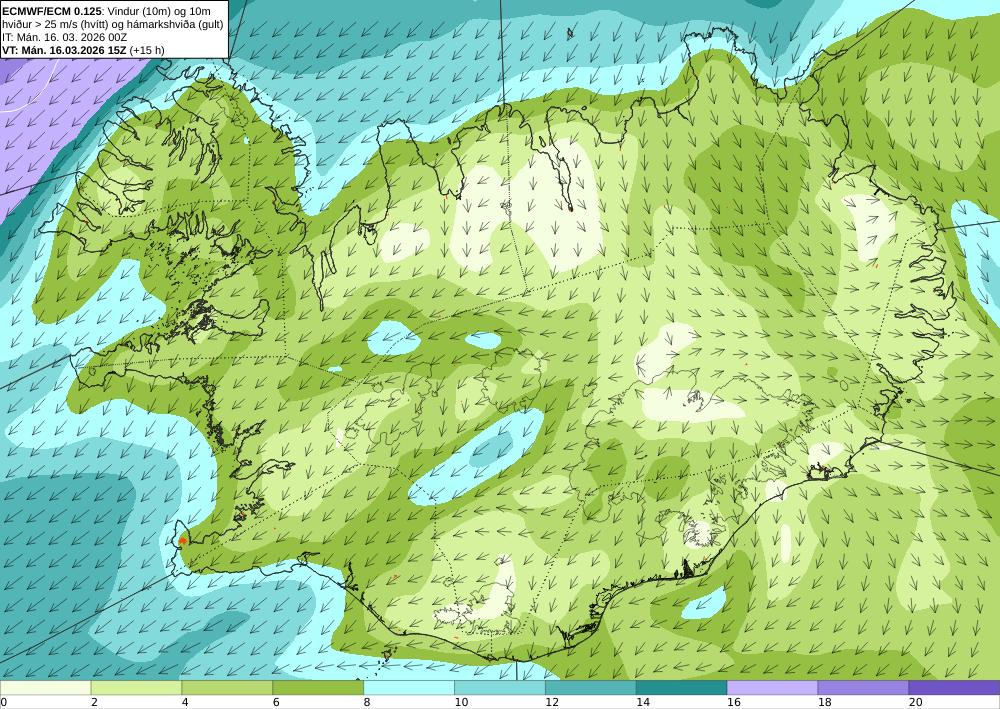The image size is (1000, 709).
Task: Click the legend scale label "2"
Action: [x=94, y=703]
